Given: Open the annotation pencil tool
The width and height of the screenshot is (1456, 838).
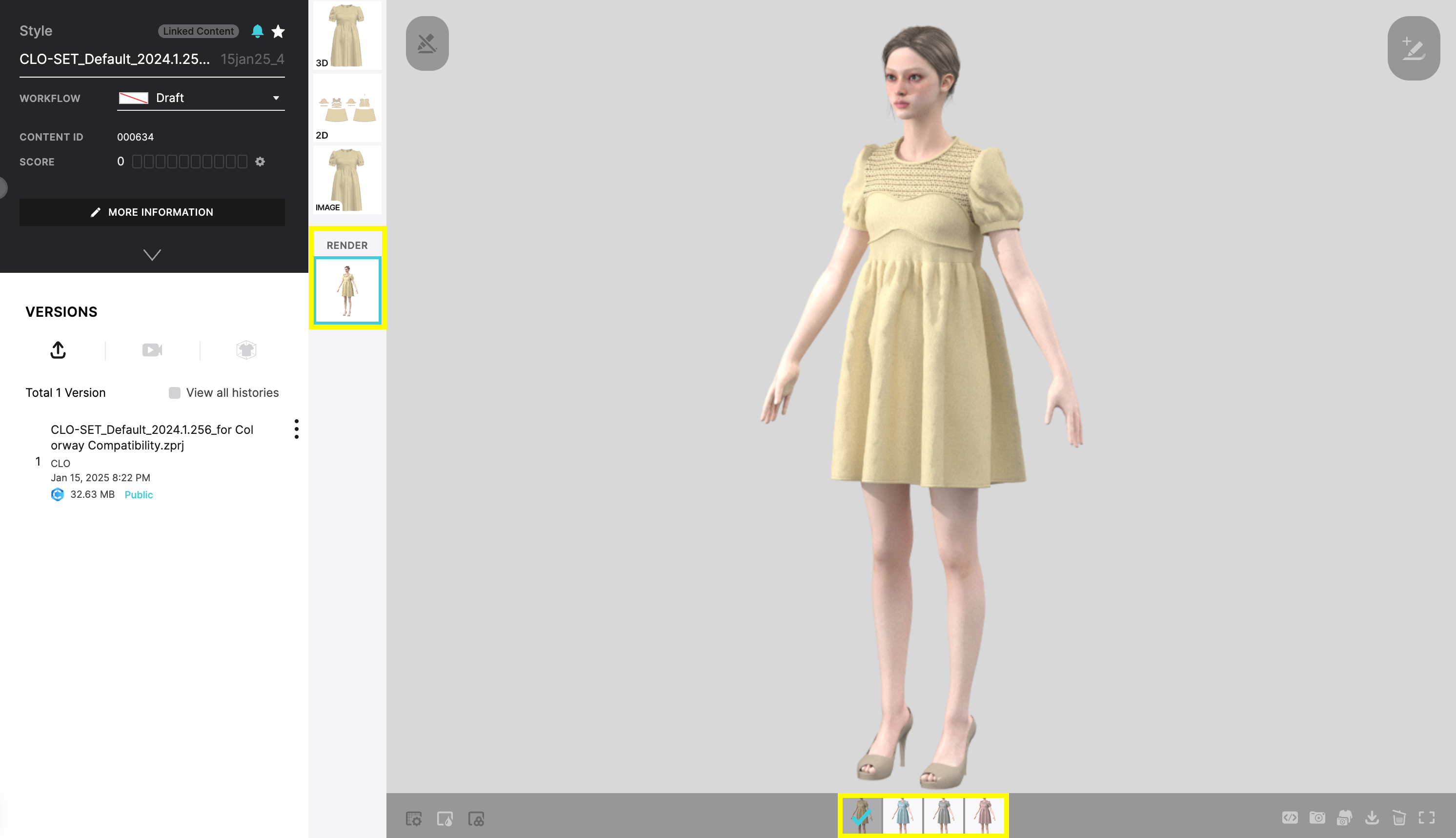Looking at the screenshot, I should tap(1415, 48).
